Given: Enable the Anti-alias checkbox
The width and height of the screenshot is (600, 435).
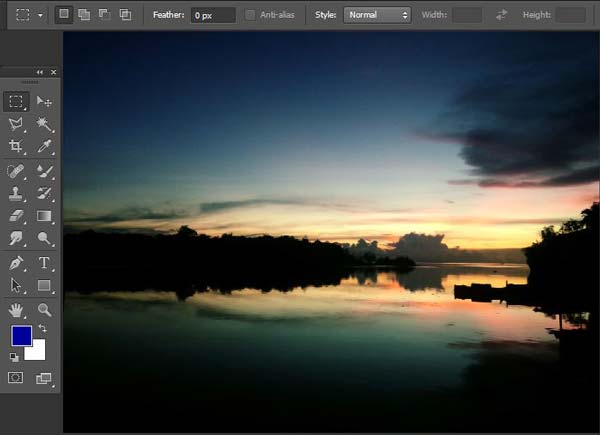Looking at the screenshot, I should pyautogui.click(x=250, y=15).
